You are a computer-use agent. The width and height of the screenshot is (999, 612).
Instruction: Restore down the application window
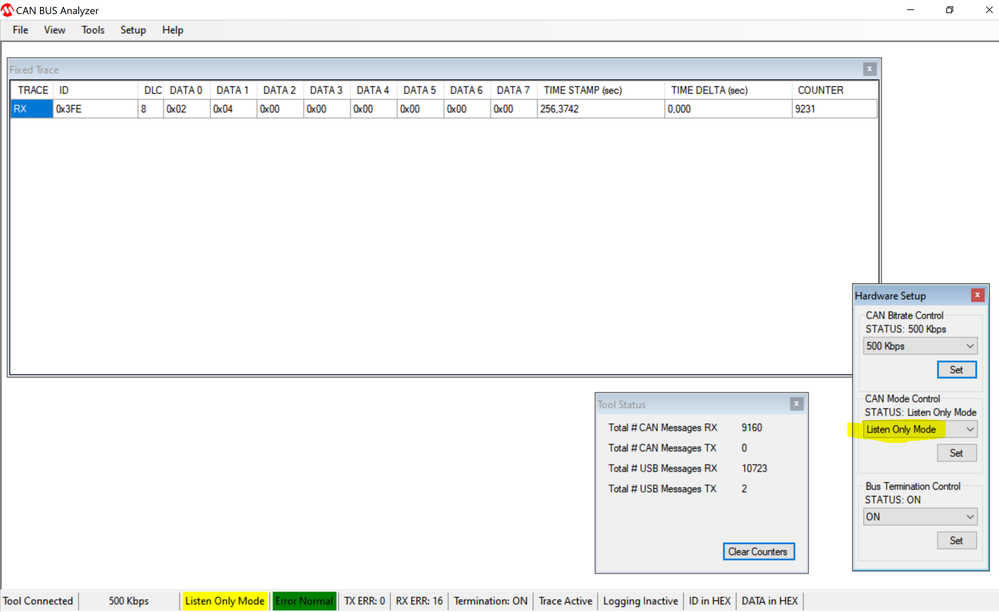point(949,10)
